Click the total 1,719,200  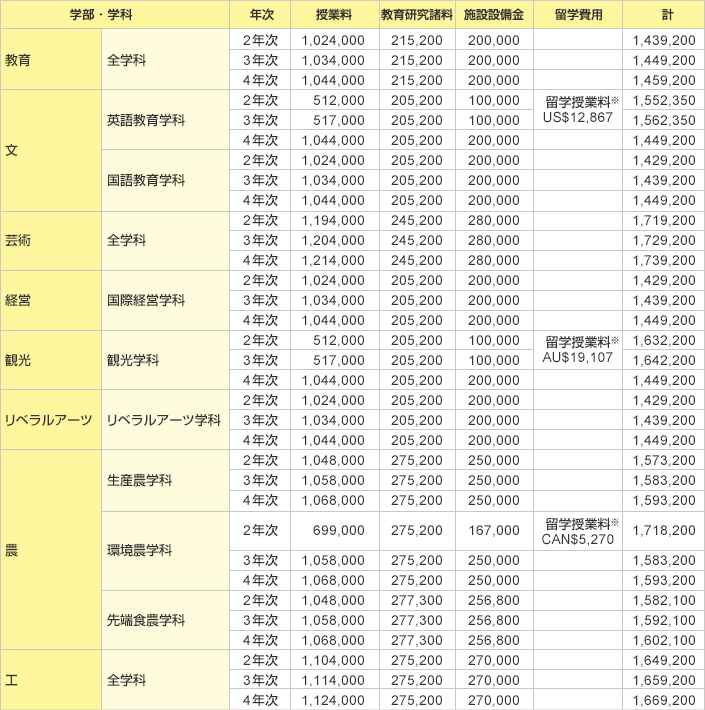click(x=663, y=221)
